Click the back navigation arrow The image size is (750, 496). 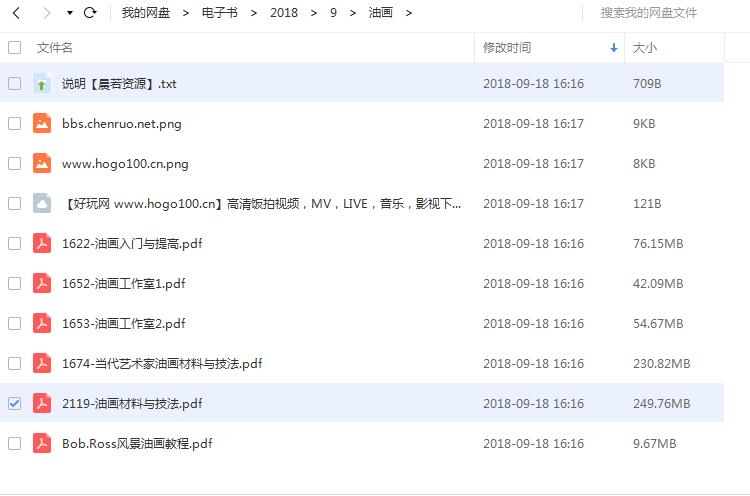16,13
